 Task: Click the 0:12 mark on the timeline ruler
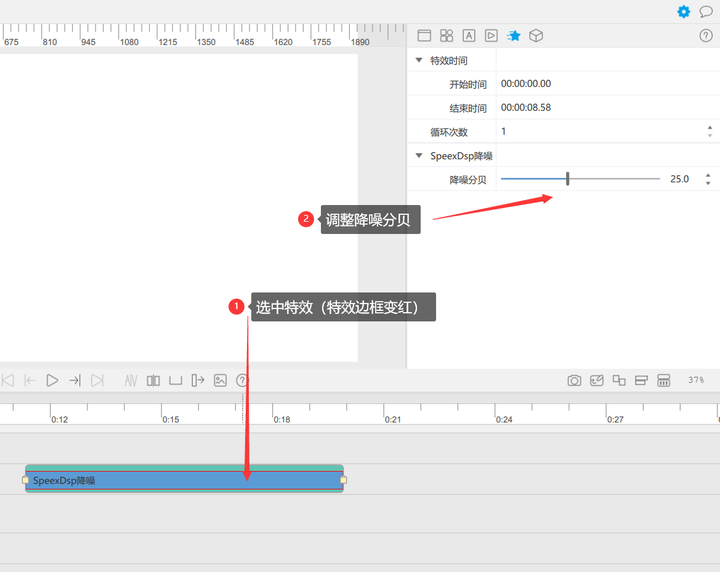[x=59, y=419]
